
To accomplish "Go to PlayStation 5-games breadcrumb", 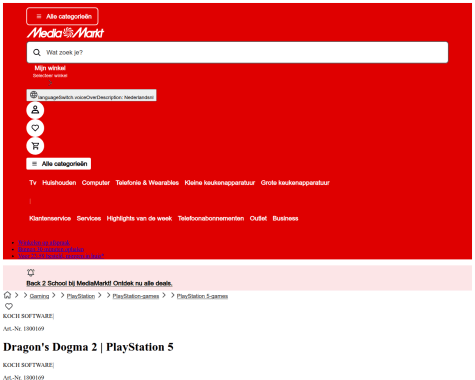I will coord(202,296).
